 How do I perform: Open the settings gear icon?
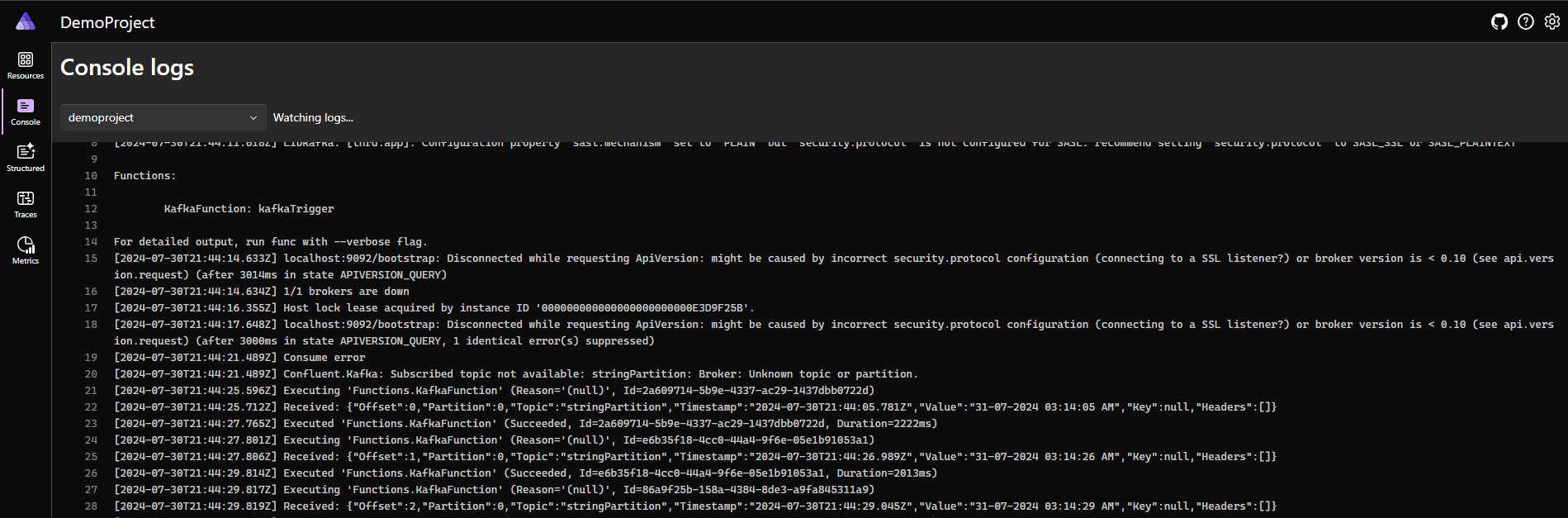pyautogui.click(x=1551, y=22)
